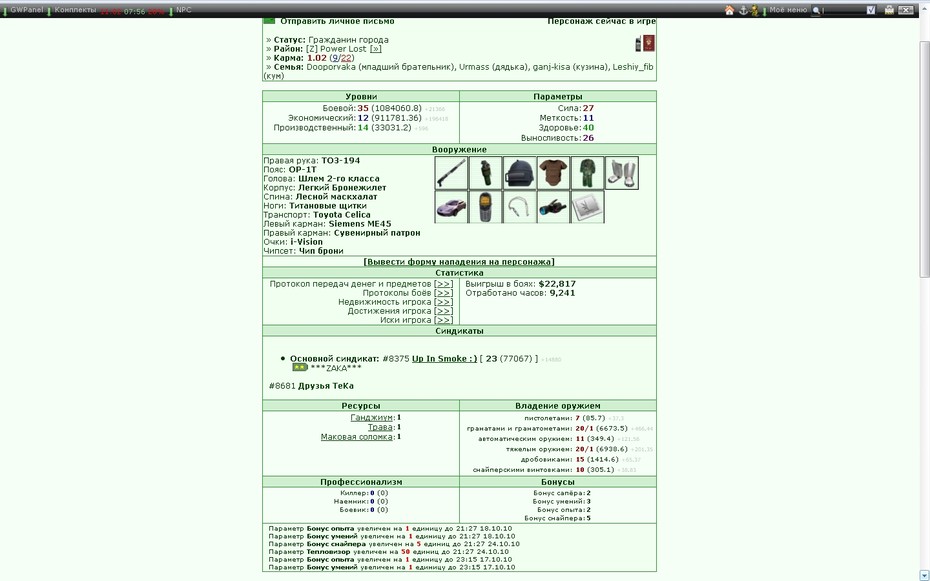
Task: Click the red passport icon
Action: coord(649,43)
